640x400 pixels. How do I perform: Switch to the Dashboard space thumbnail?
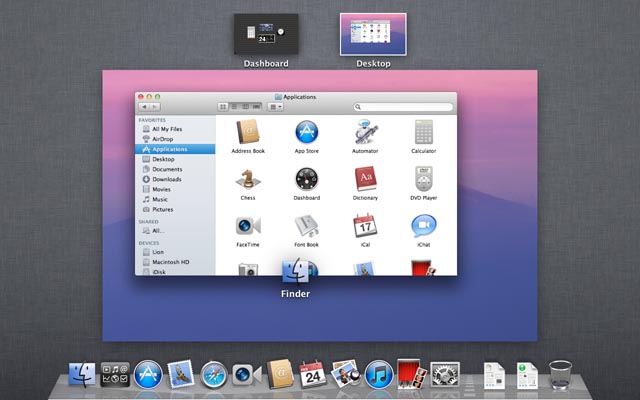[266, 34]
